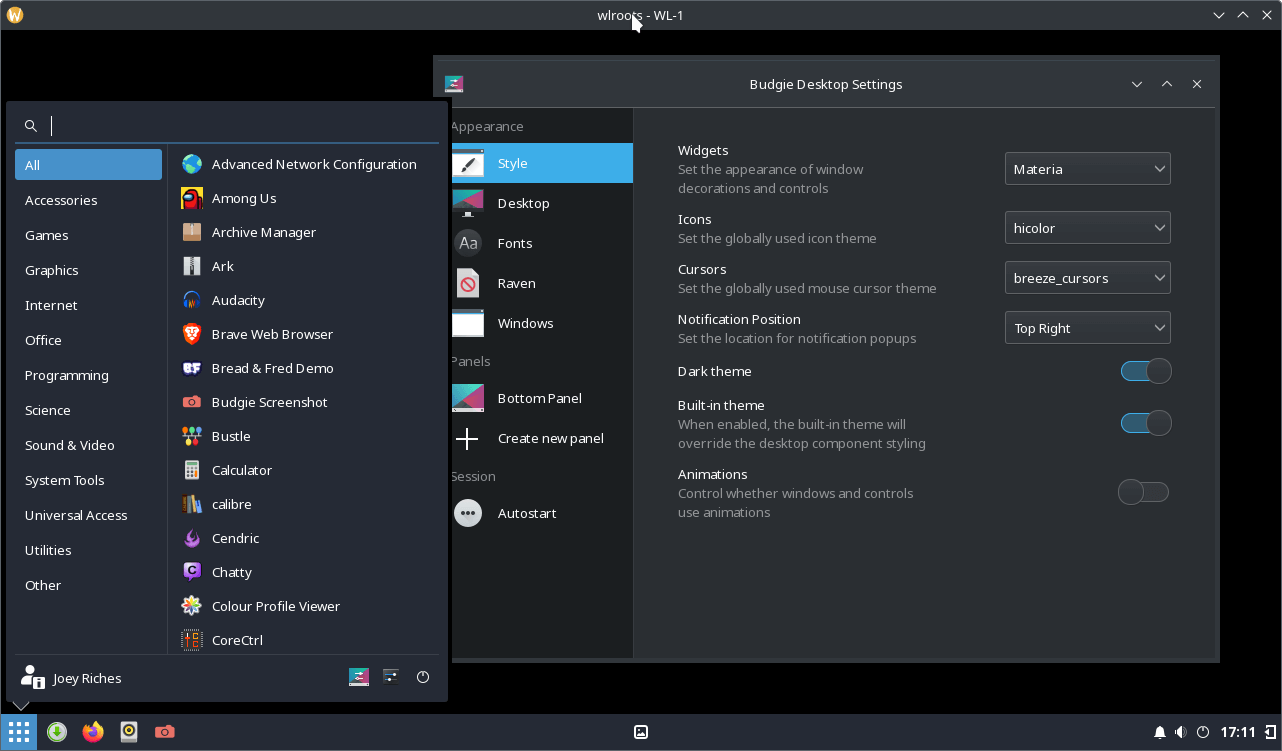Viewport: 1282px width, 751px height.
Task: Click the volume speaker icon in the tray
Action: coord(1181,732)
